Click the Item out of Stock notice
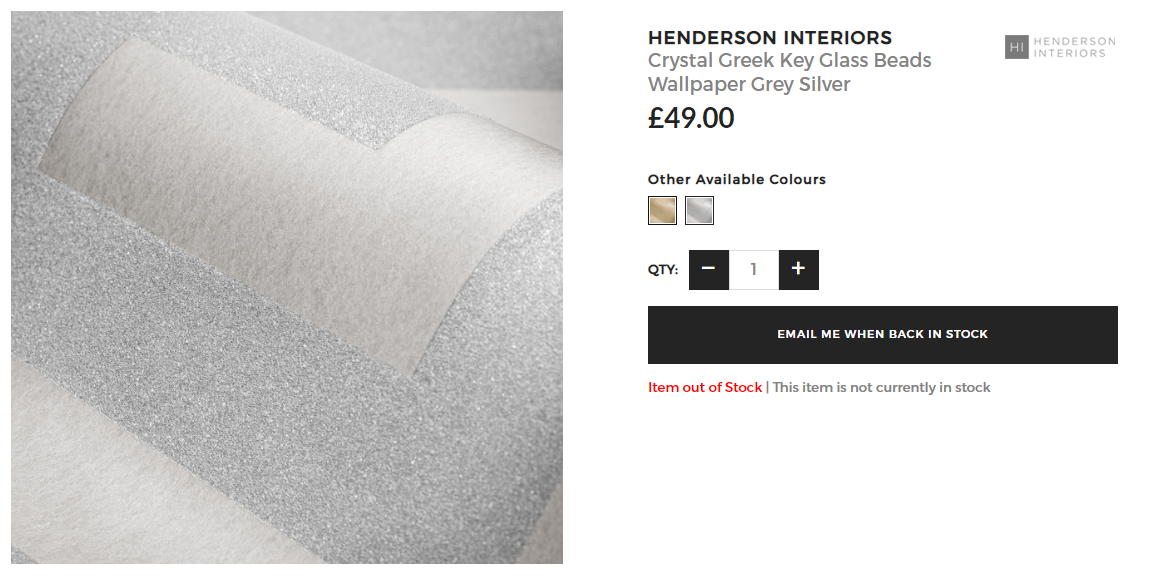 (704, 388)
